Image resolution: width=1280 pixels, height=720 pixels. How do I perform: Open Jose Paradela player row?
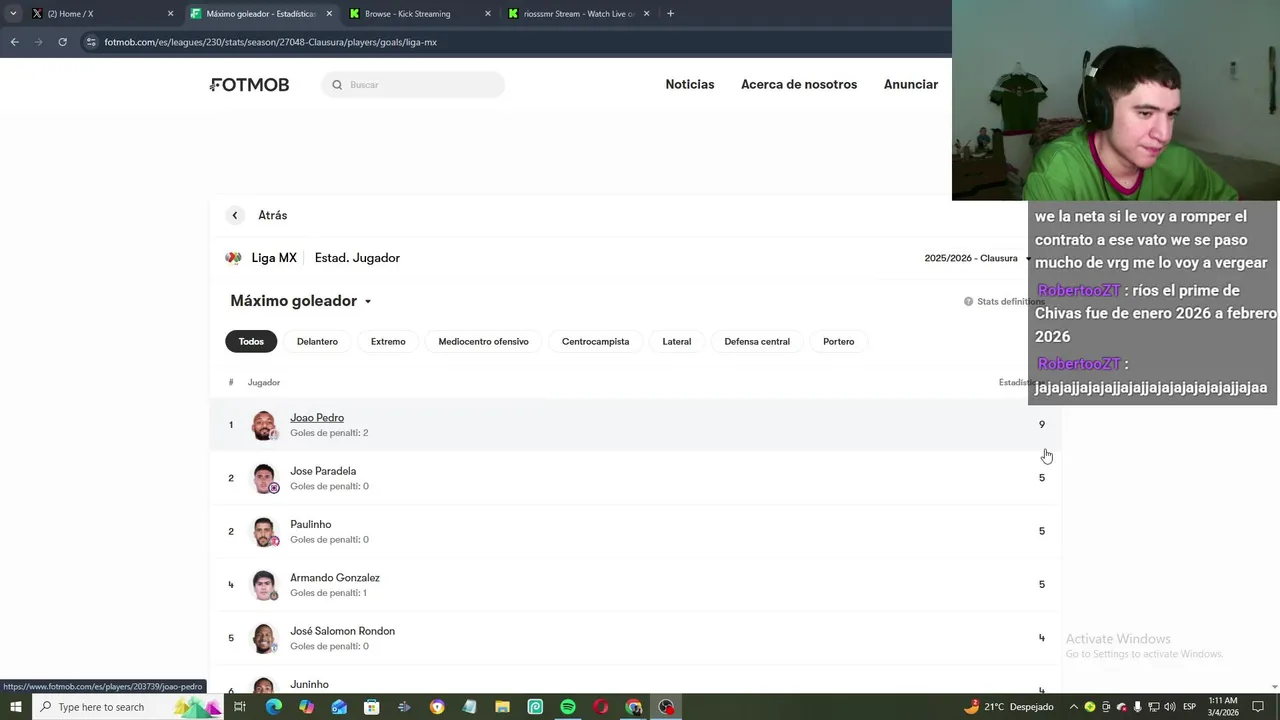(636, 478)
